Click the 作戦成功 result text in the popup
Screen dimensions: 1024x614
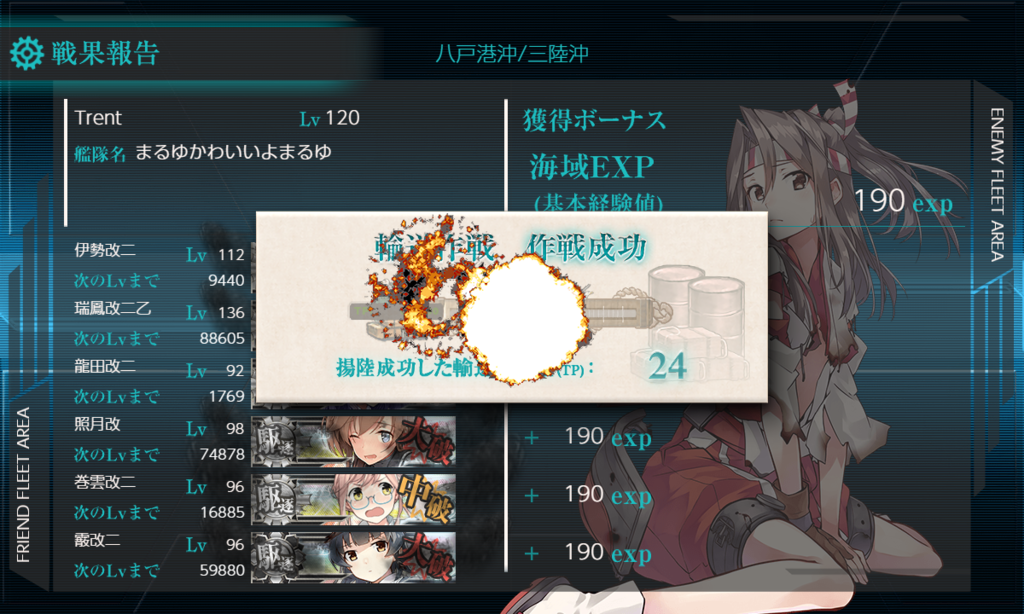click(x=586, y=247)
